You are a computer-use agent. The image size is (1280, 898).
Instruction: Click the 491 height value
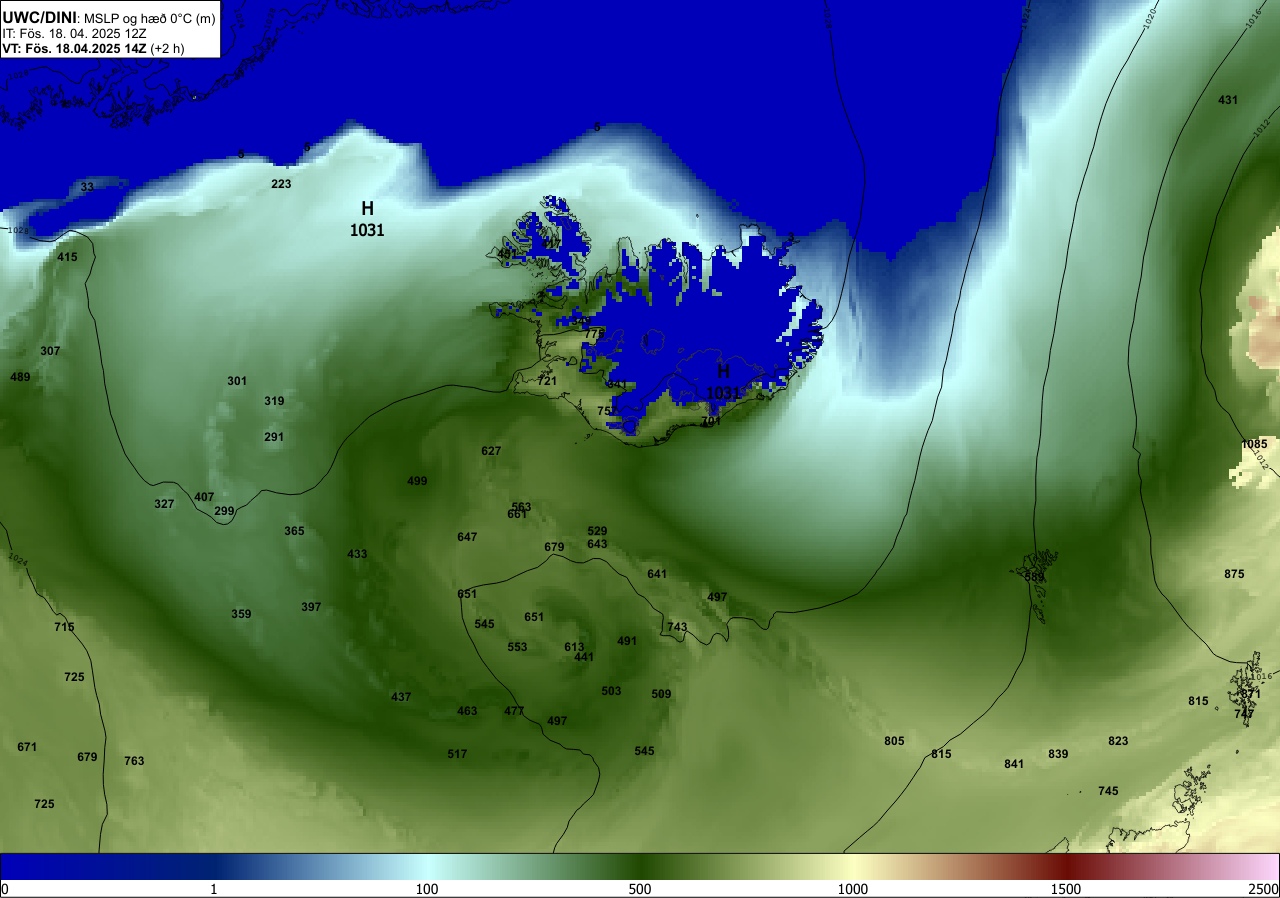coord(627,641)
